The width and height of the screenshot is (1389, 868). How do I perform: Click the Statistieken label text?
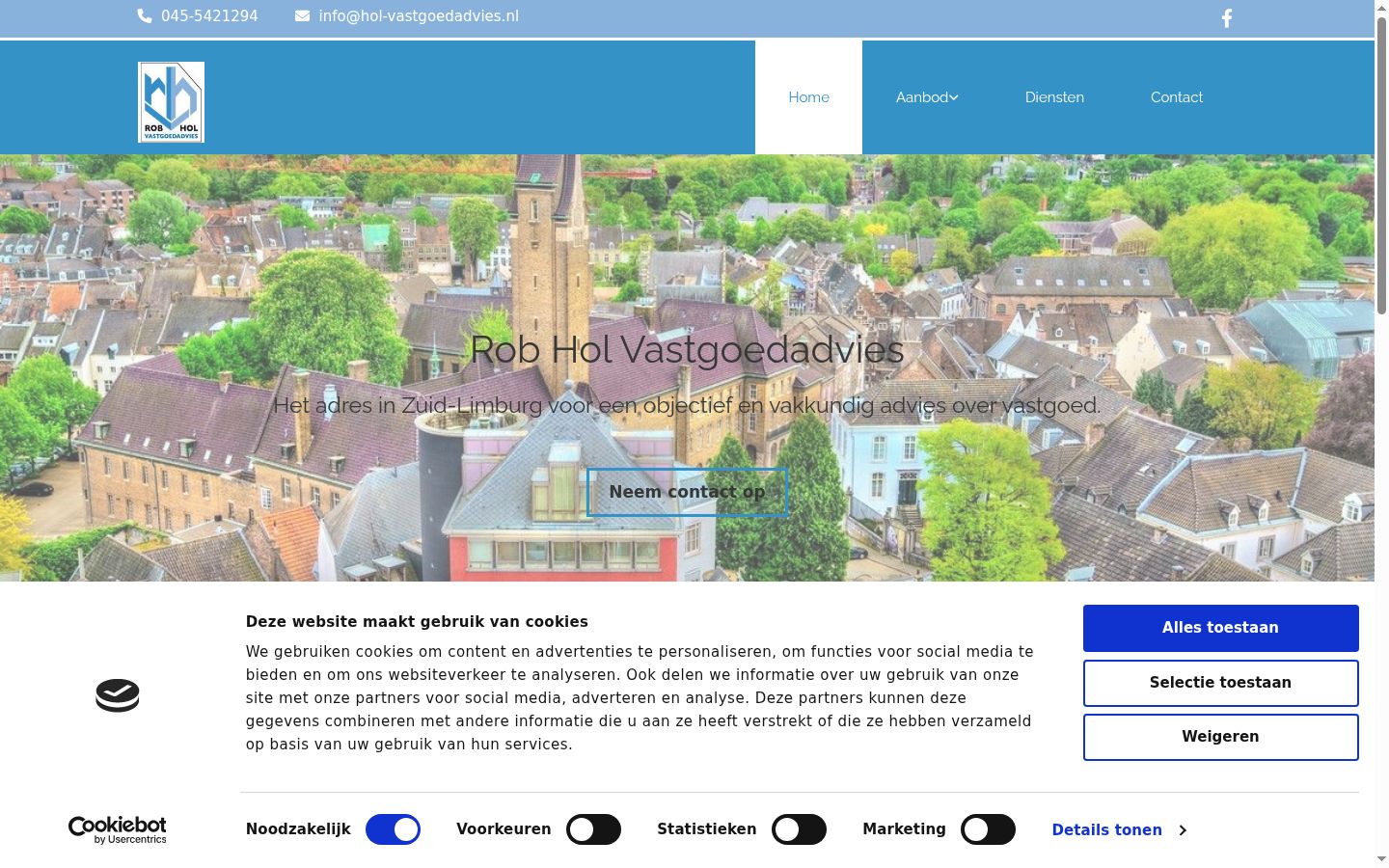click(x=706, y=829)
